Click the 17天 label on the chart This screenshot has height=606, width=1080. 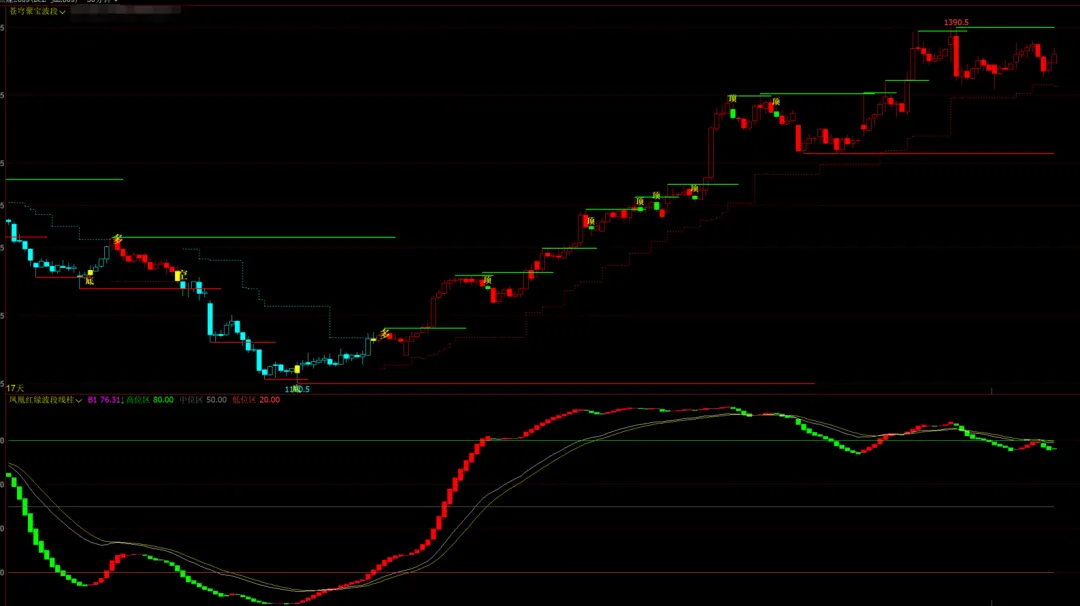15,388
